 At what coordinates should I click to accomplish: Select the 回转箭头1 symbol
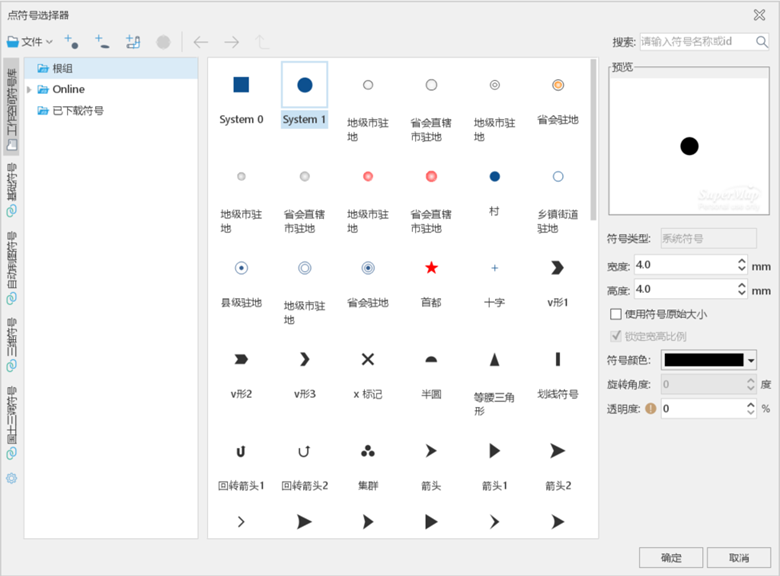[x=241, y=451]
